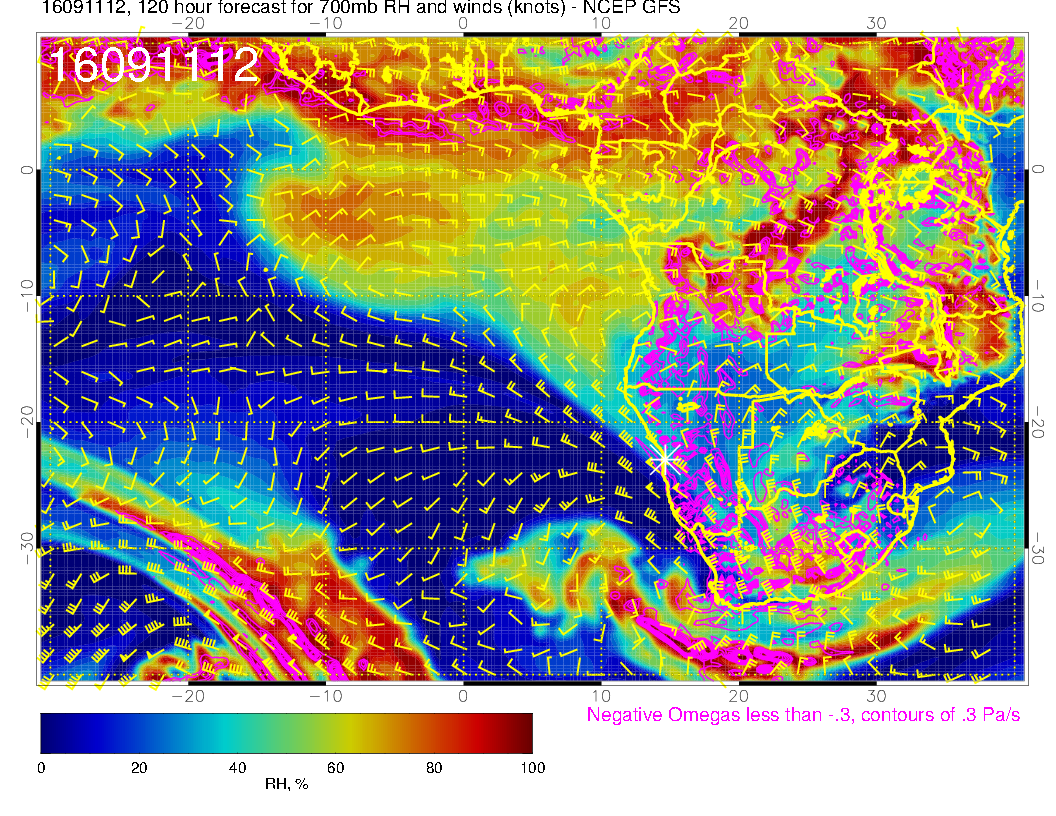
Task: Click left axis latitude label -30
Action: click(27, 548)
